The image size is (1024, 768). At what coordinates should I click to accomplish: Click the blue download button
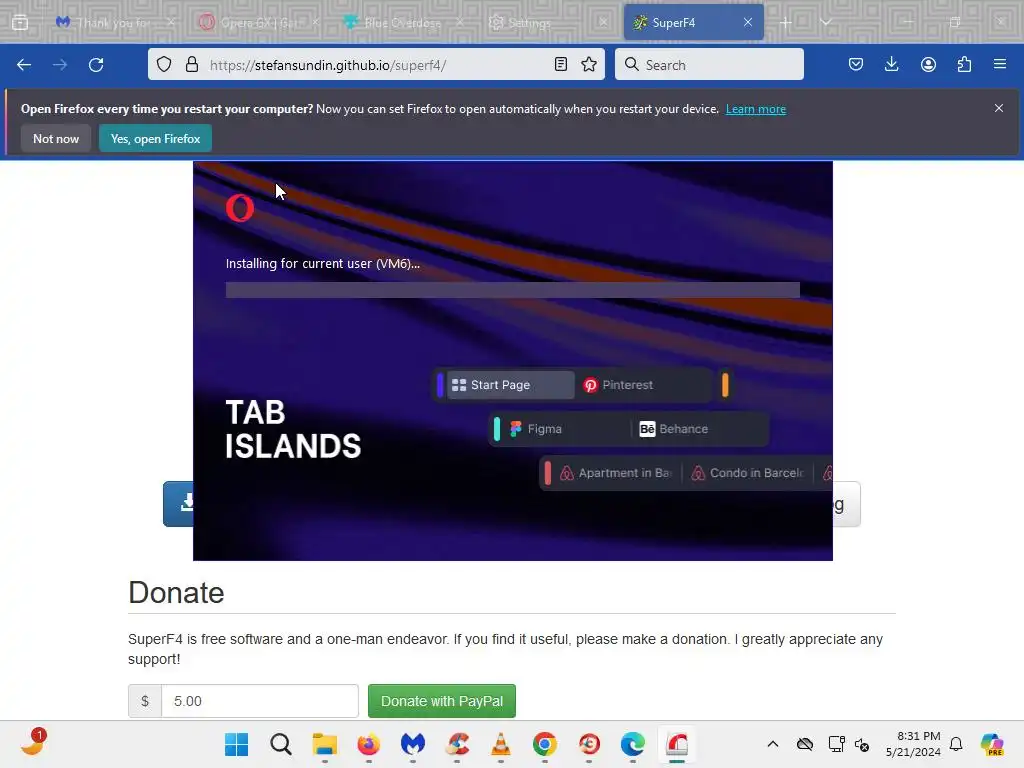[178, 504]
